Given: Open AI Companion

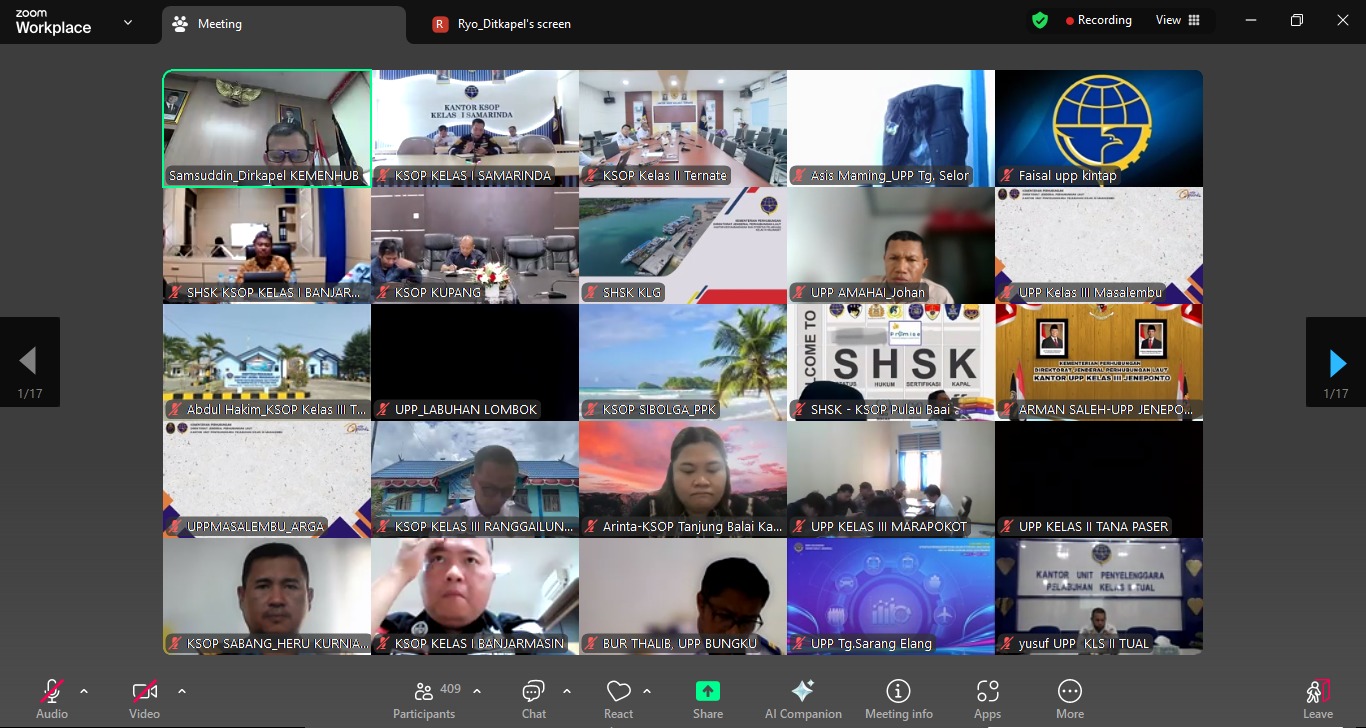Looking at the screenshot, I should [803, 699].
